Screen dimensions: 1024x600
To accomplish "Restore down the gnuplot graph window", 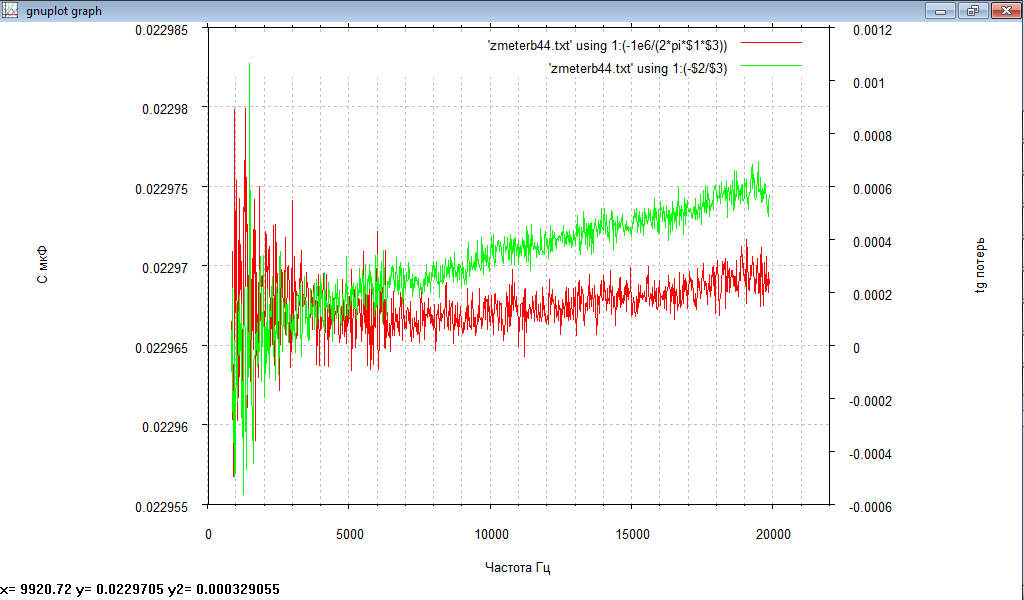I will [x=973, y=10].
